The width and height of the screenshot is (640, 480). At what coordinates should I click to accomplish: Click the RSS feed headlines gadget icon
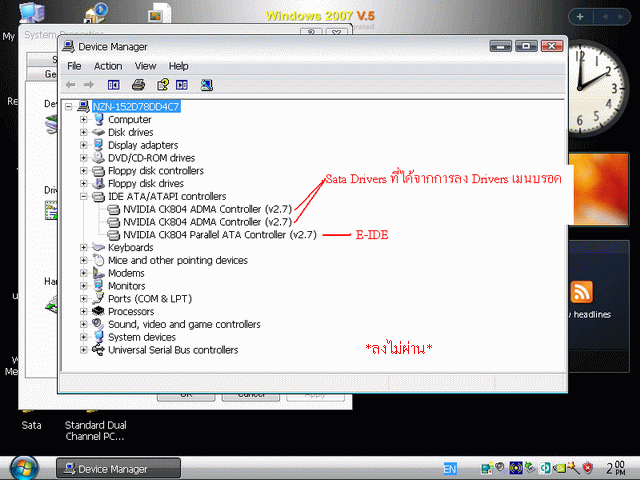(582, 292)
